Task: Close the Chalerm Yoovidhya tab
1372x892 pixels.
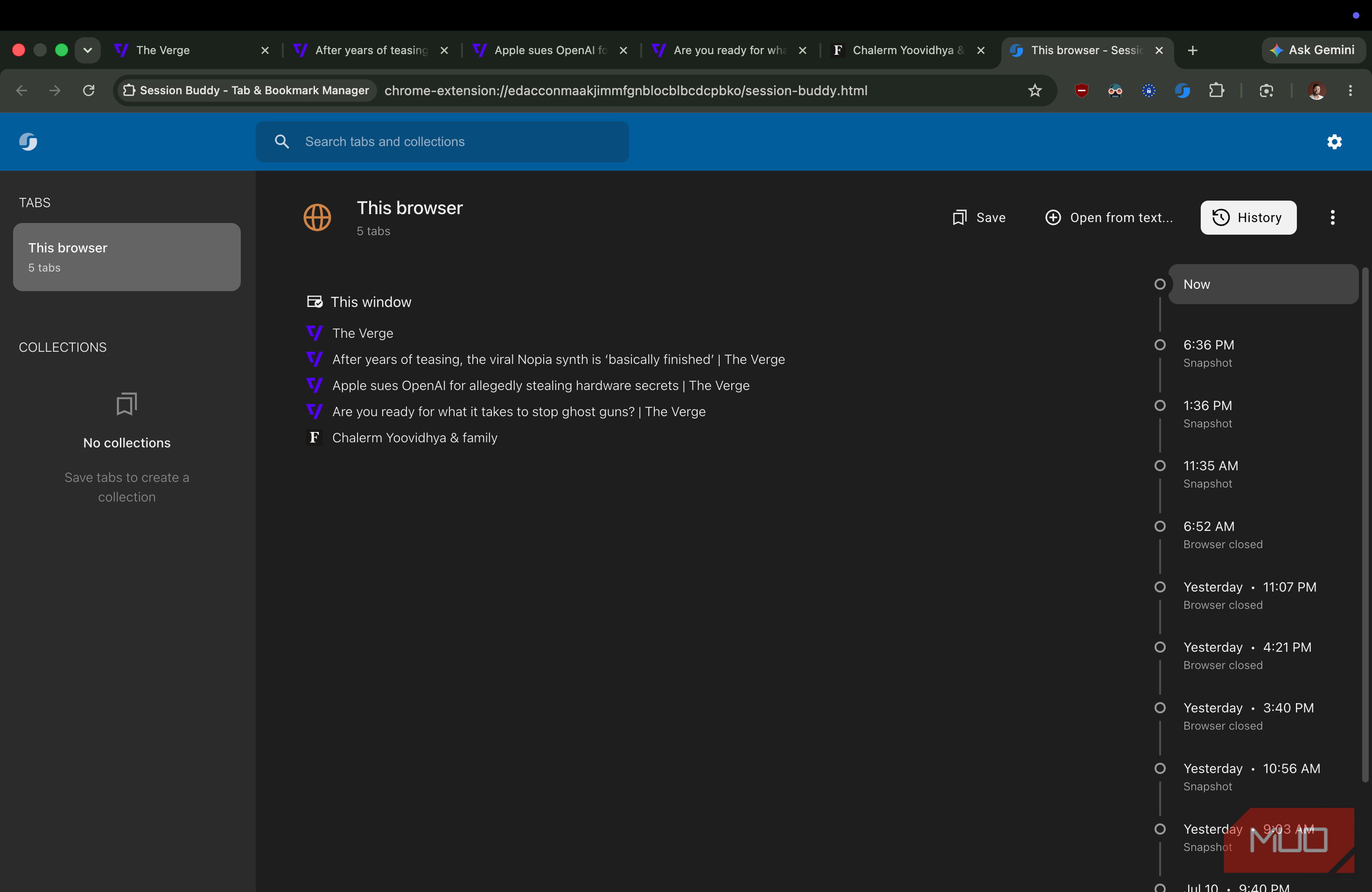Action: click(x=980, y=50)
